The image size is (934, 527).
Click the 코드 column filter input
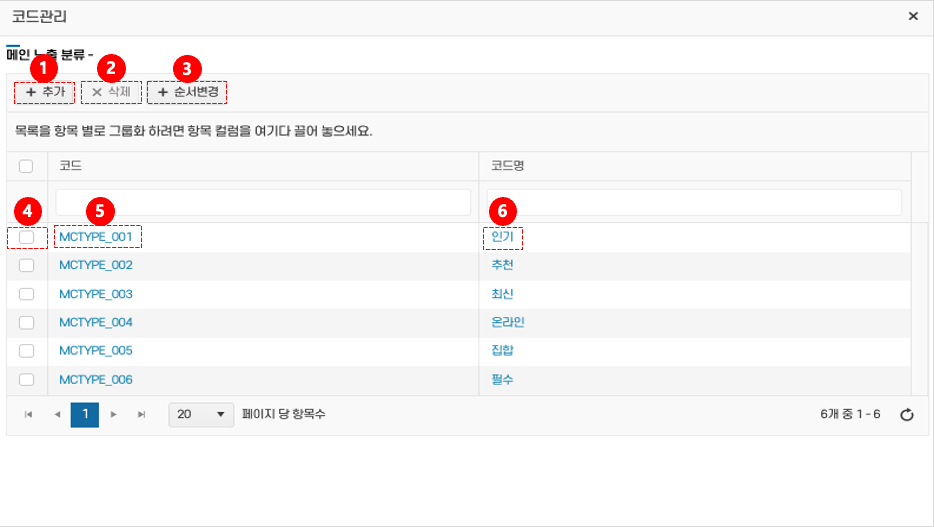(x=263, y=202)
